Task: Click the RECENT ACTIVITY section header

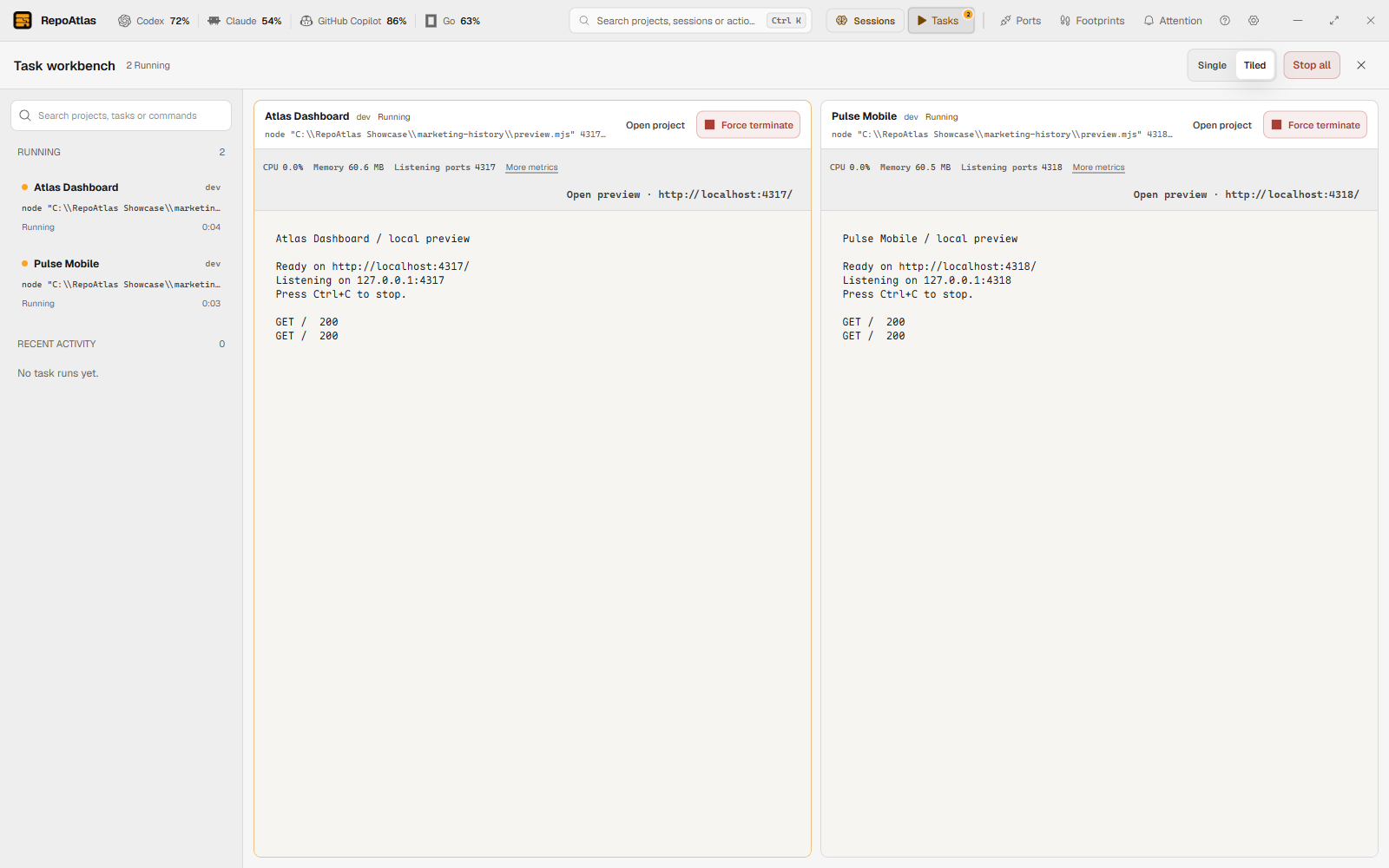Action: click(x=121, y=344)
